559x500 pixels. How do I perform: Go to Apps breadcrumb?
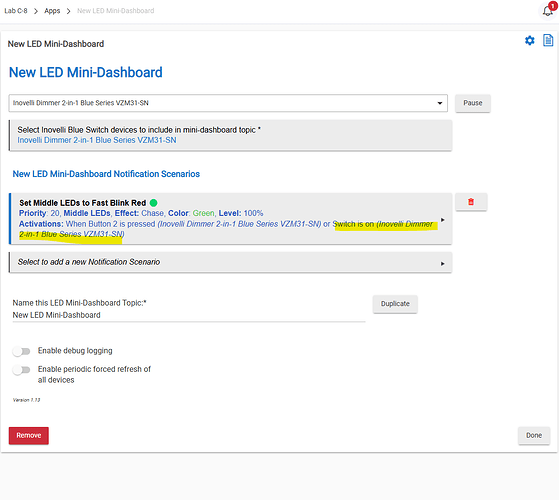(52, 11)
